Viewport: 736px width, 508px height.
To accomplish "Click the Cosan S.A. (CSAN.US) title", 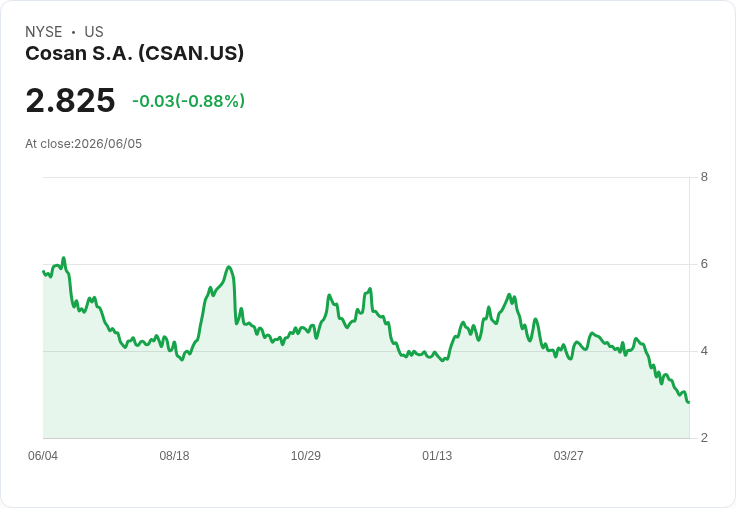I will click(135, 53).
